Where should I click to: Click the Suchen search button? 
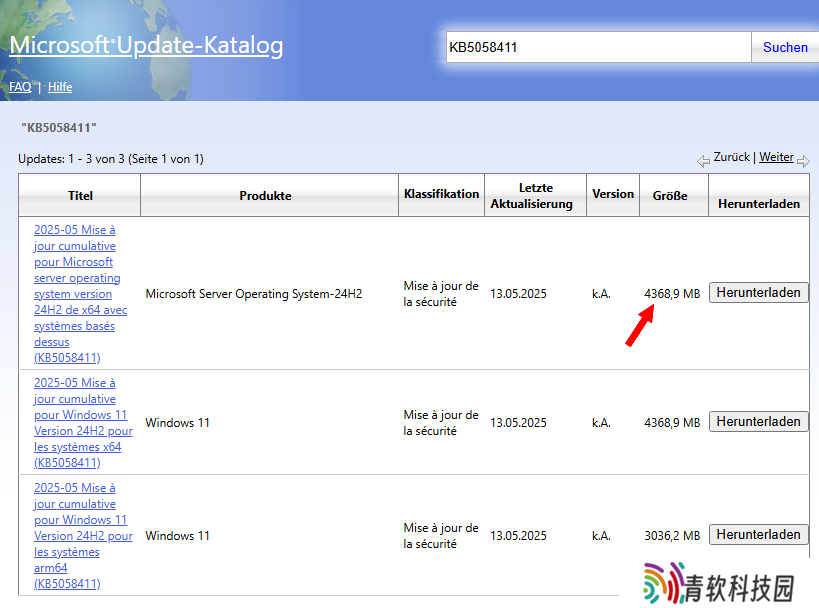pos(785,47)
